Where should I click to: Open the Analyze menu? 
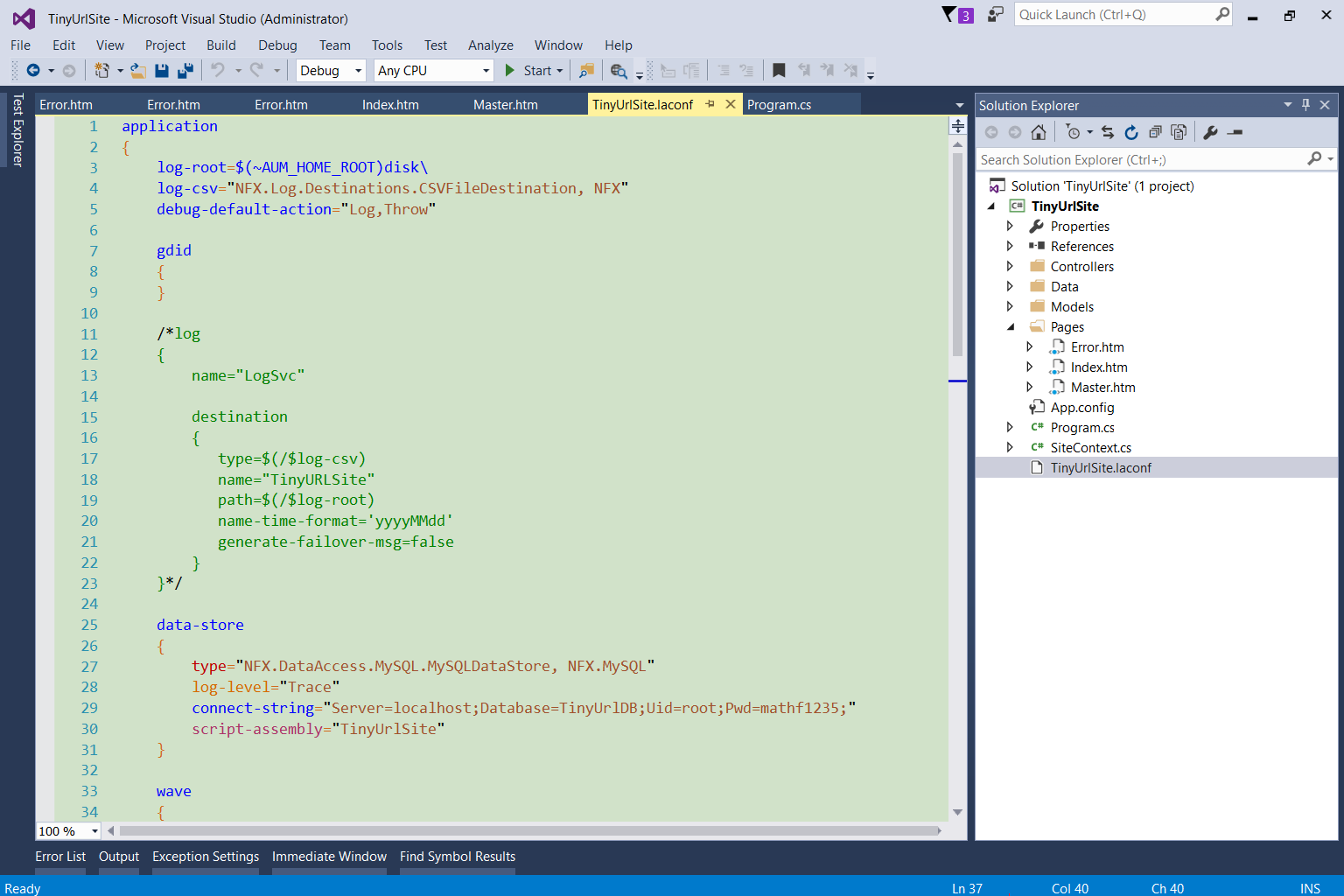[490, 45]
